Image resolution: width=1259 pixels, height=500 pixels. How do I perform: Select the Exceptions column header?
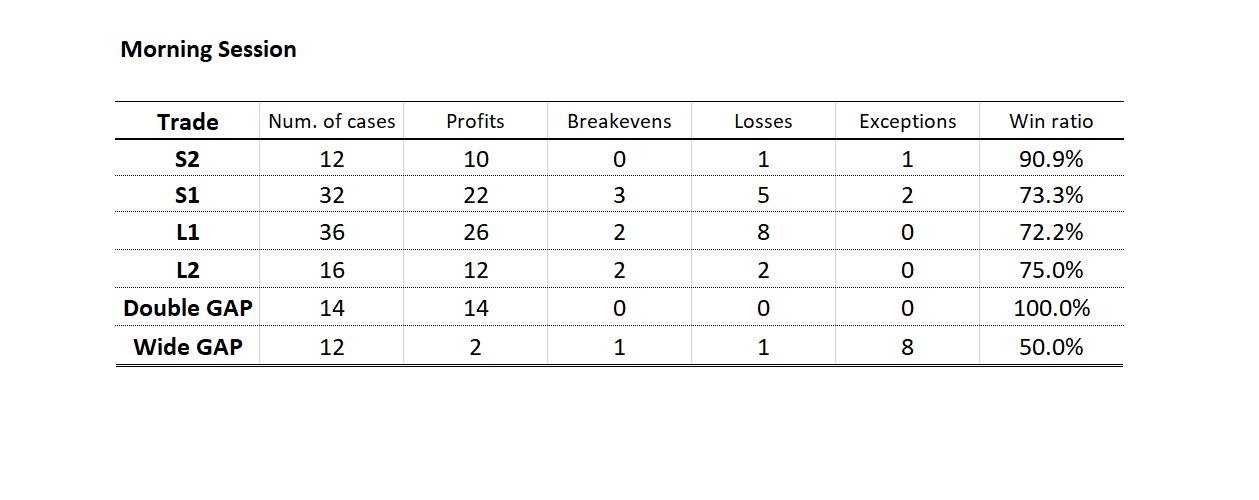907,121
